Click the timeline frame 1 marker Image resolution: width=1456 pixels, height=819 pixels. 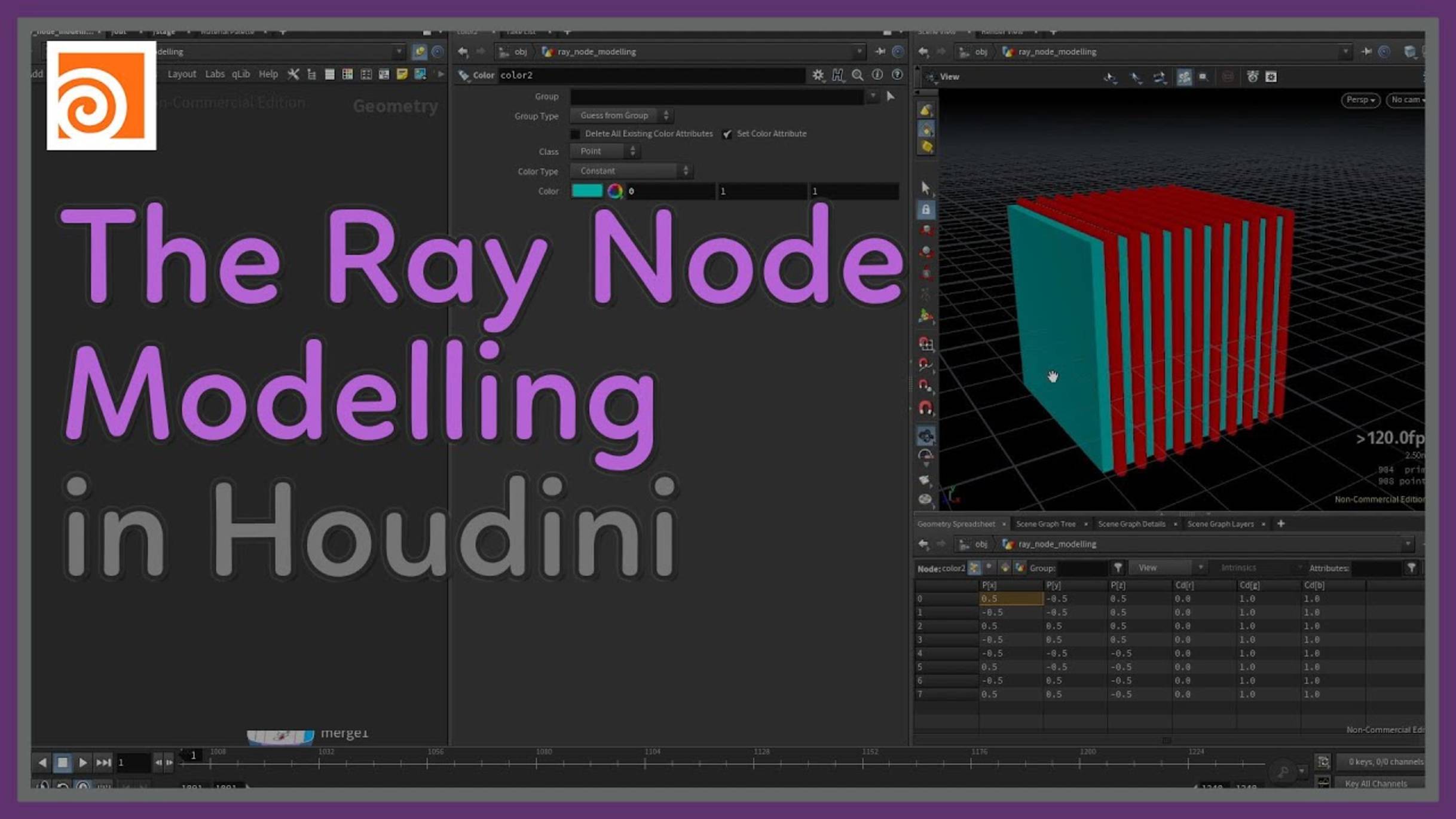coord(193,756)
